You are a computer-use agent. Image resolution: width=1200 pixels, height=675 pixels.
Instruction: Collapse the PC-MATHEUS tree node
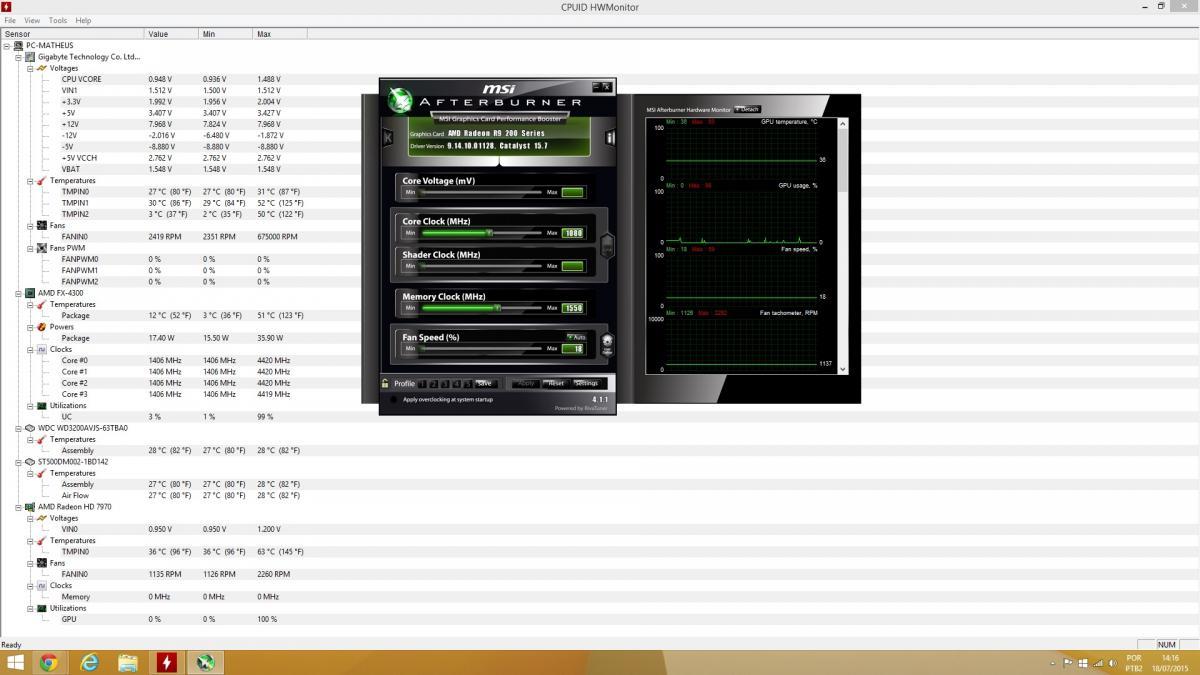7,45
